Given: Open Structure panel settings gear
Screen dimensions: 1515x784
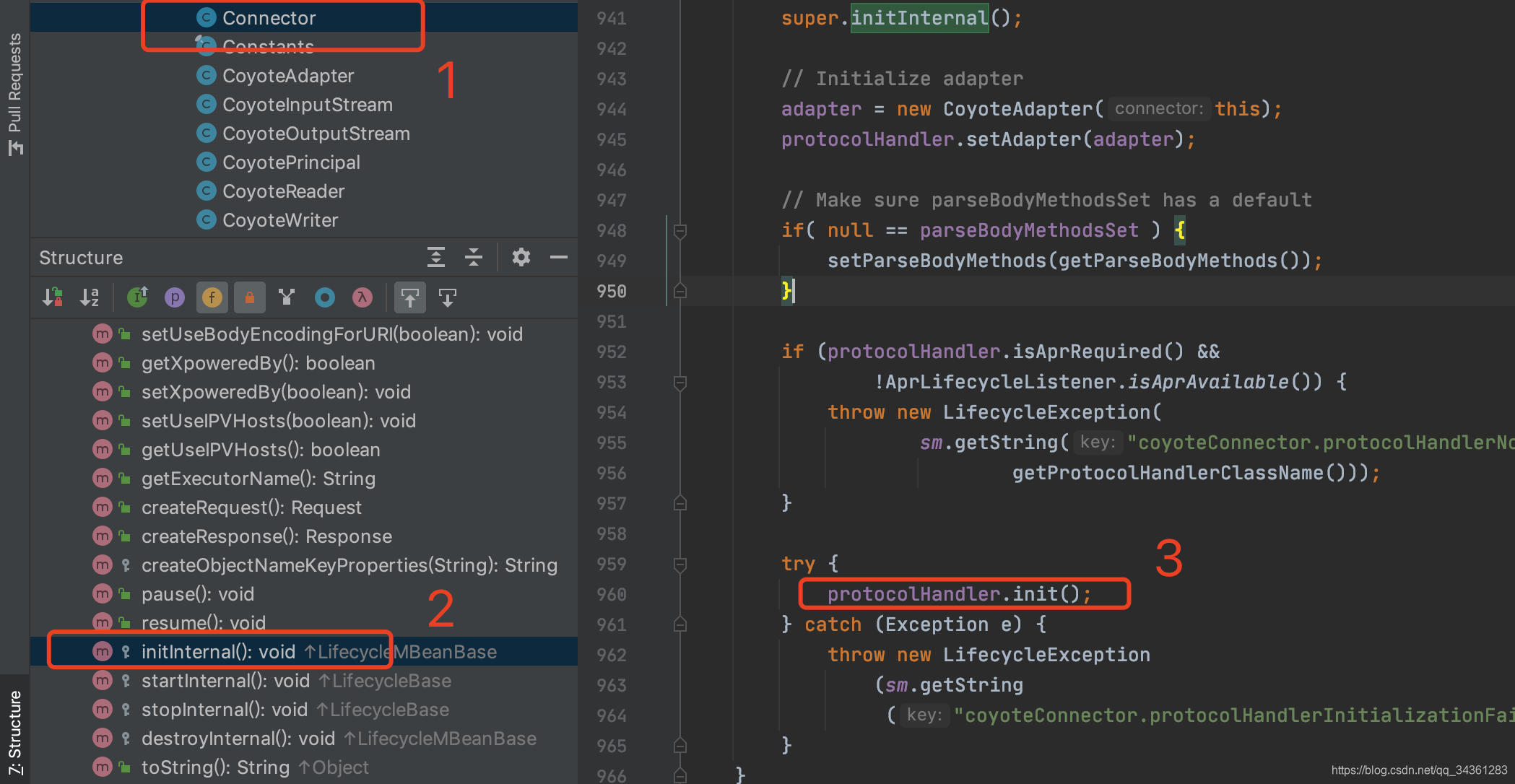Looking at the screenshot, I should click(x=521, y=257).
